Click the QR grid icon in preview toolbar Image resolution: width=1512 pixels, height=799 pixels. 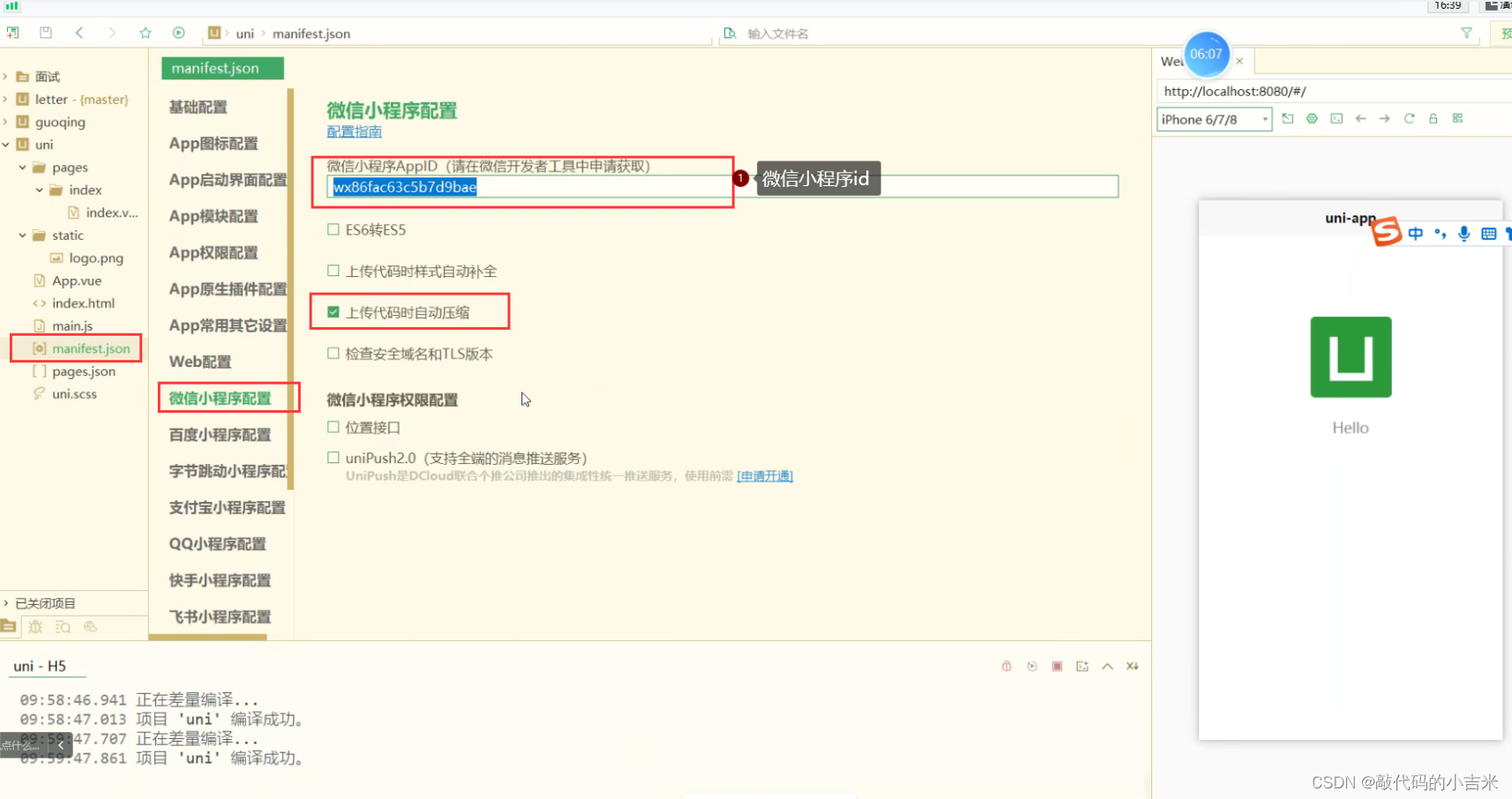tap(1457, 118)
